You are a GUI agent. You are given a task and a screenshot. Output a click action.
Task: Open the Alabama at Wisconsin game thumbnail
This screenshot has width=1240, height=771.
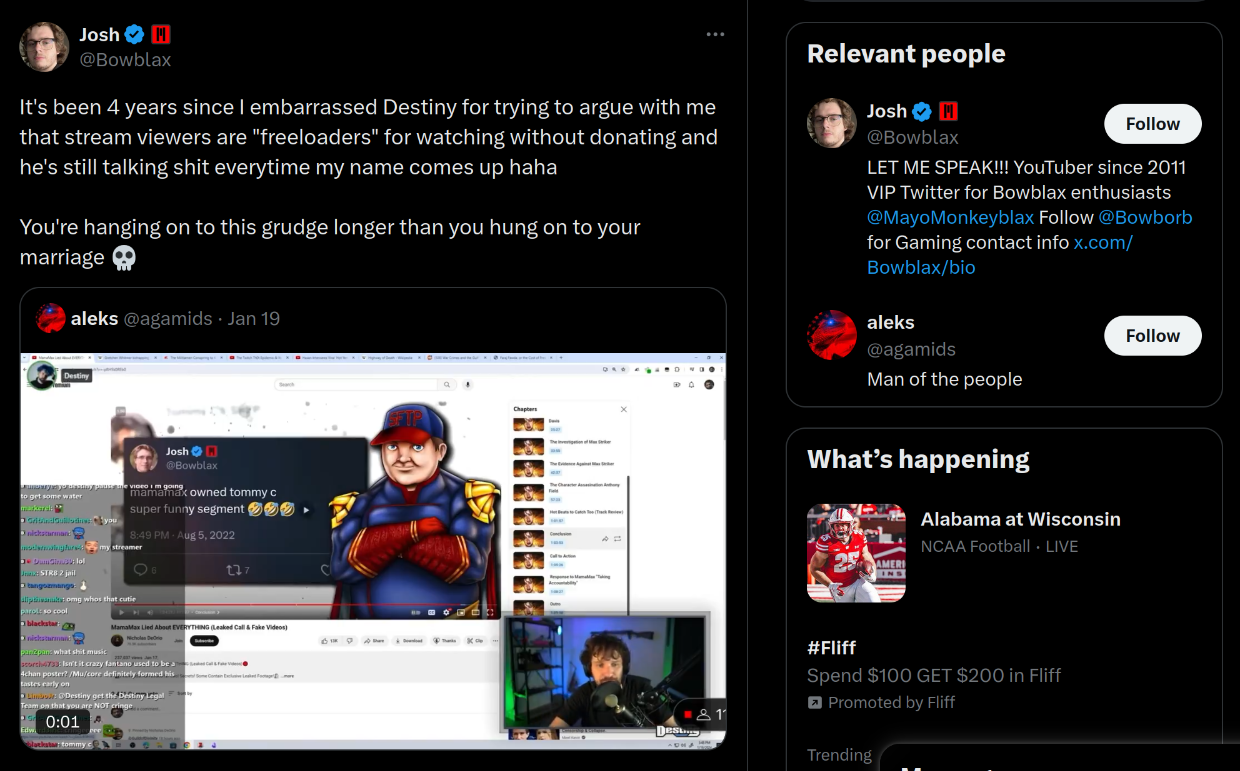tap(856, 553)
